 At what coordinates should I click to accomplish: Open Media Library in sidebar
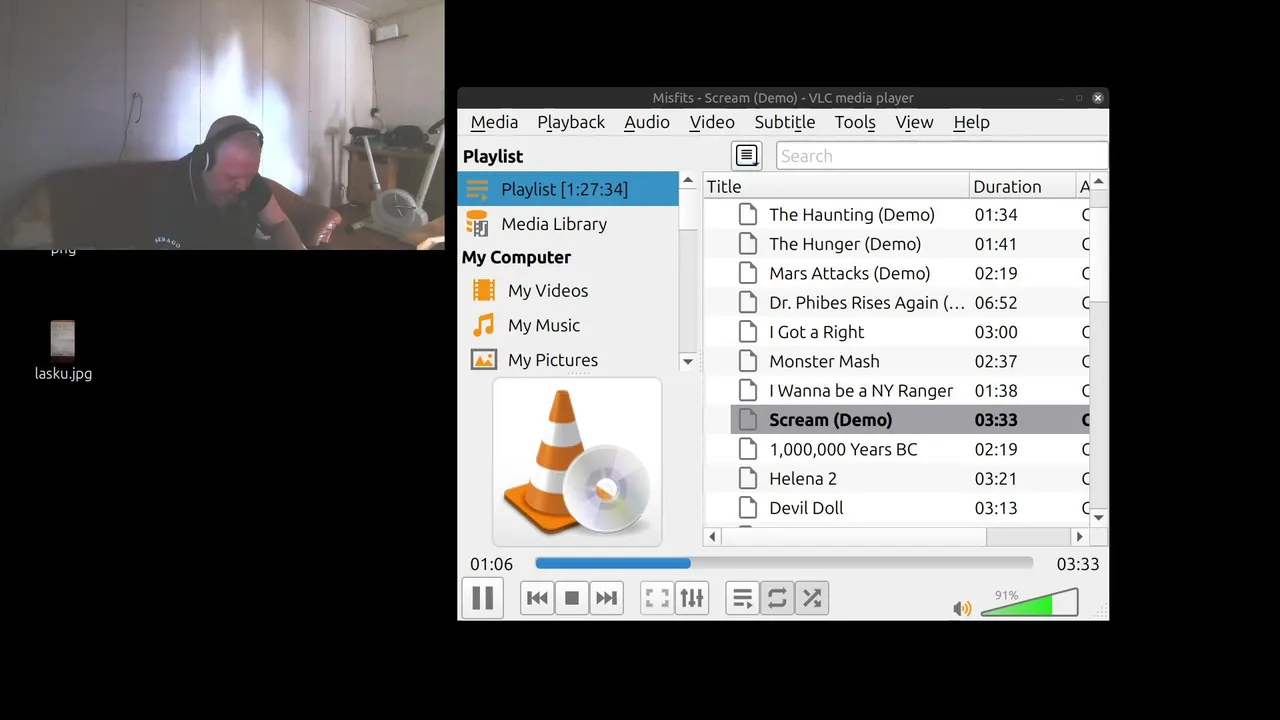(x=568, y=224)
